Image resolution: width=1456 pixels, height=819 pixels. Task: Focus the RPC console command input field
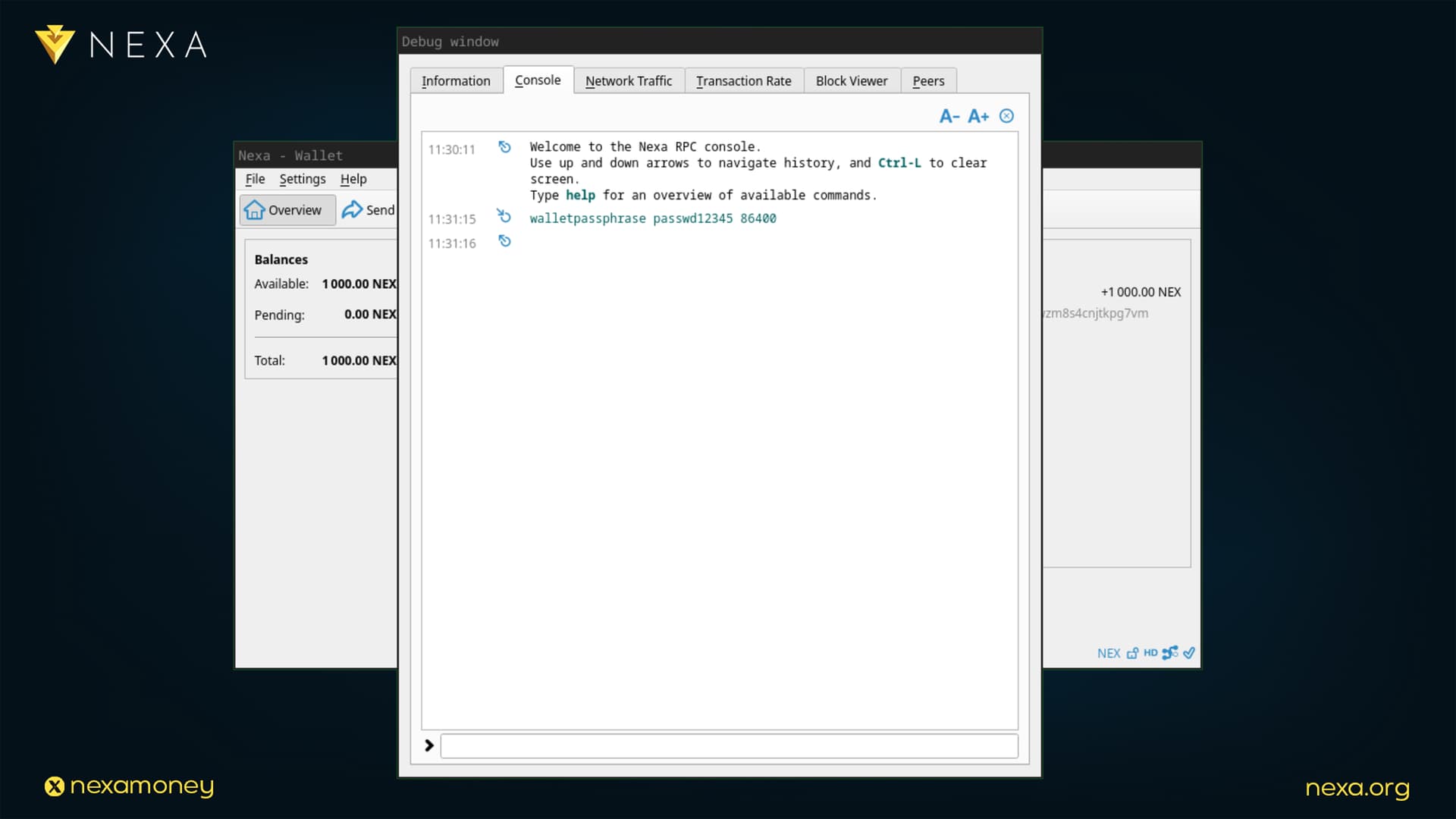pyautogui.click(x=728, y=746)
